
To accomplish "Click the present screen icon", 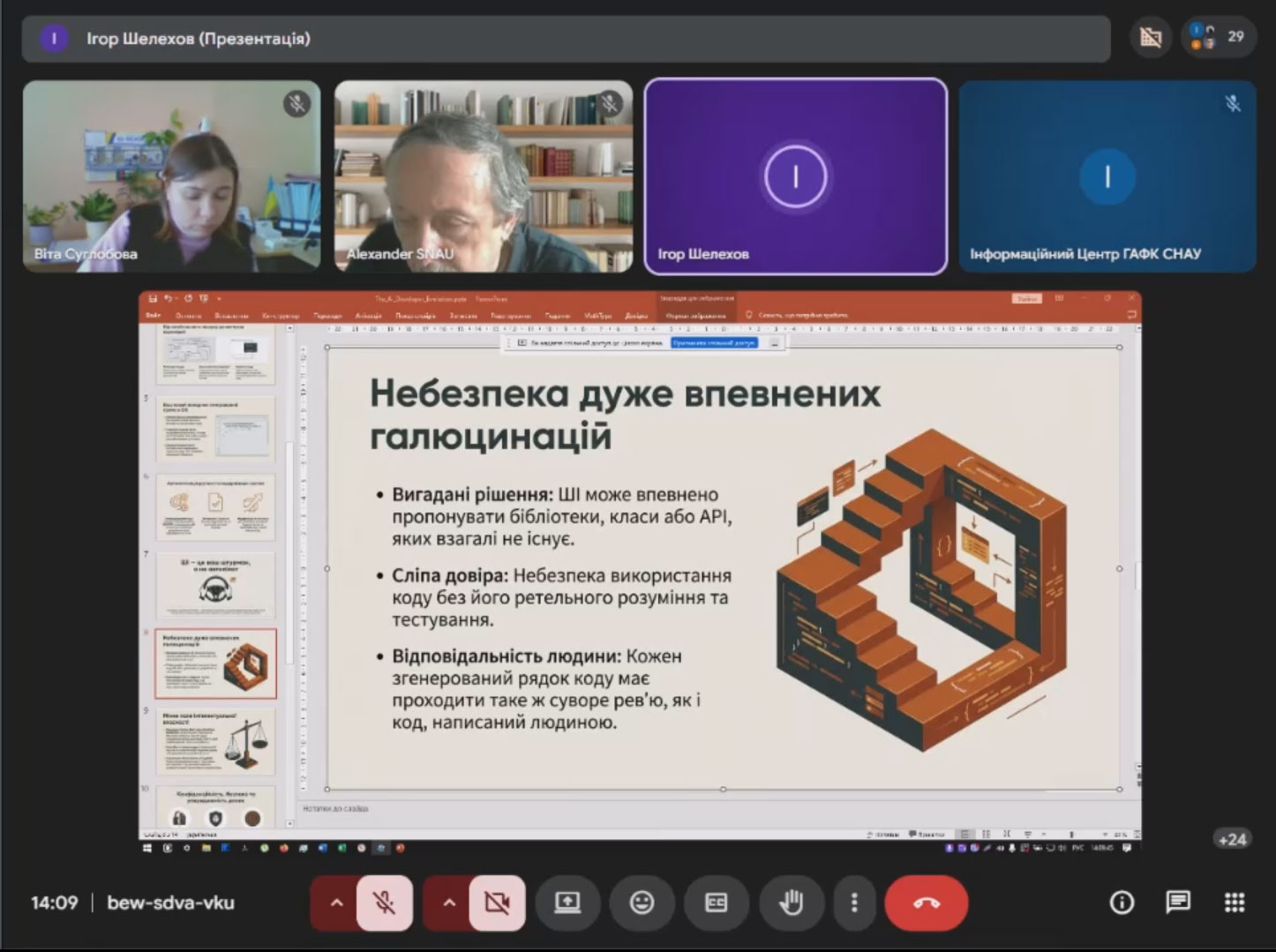I will pos(567,903).
